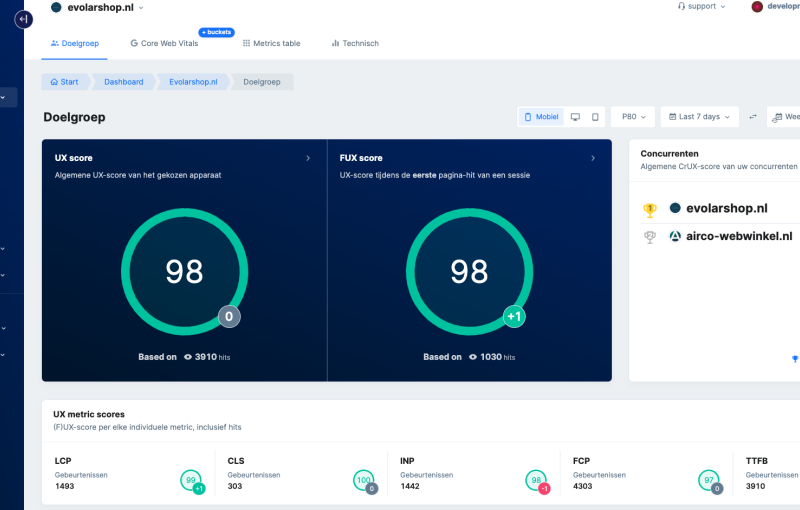Click the support headset icon
This screenshot has height=510, width=800.
(x=681, y=6)
